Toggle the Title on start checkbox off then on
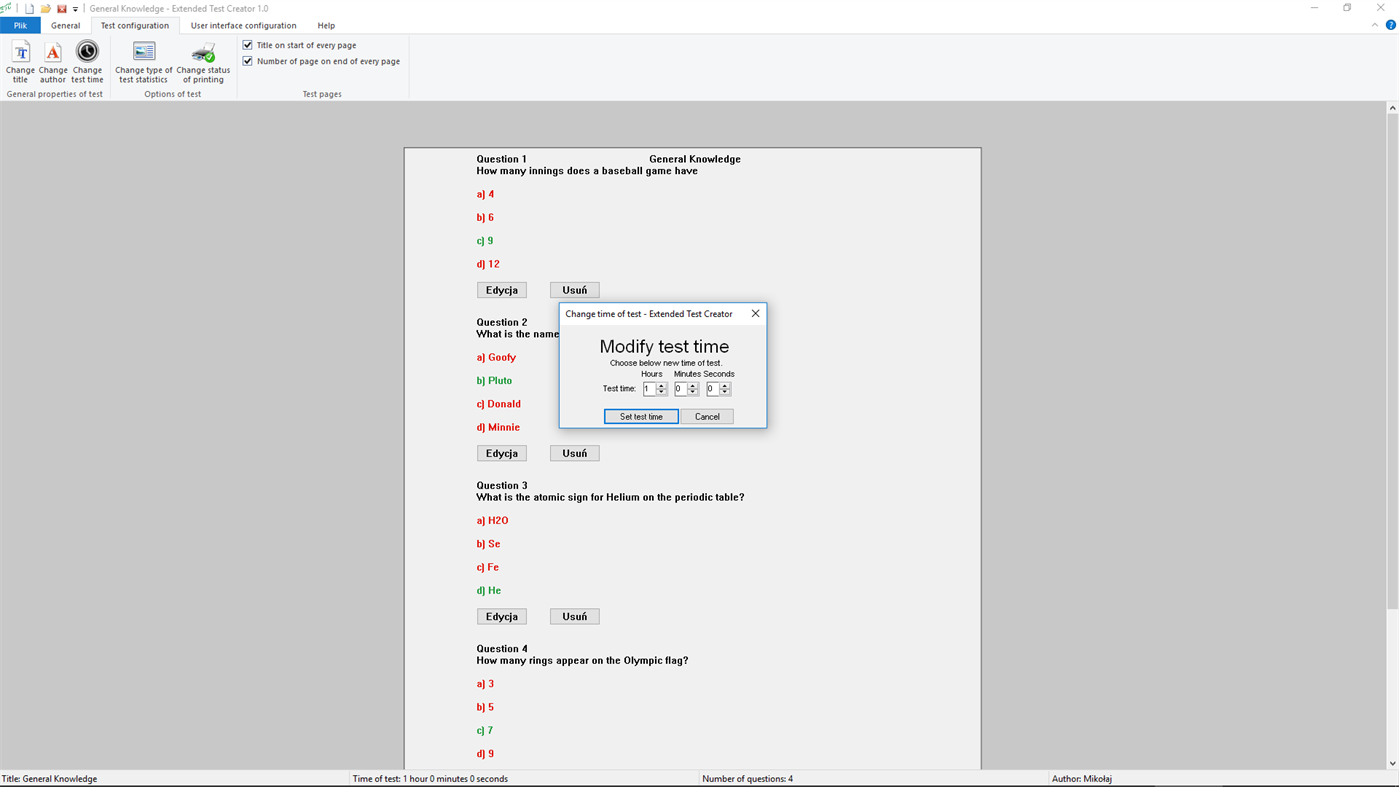The height and width of the screenshot is (787, 1399). tap(246, 44)
